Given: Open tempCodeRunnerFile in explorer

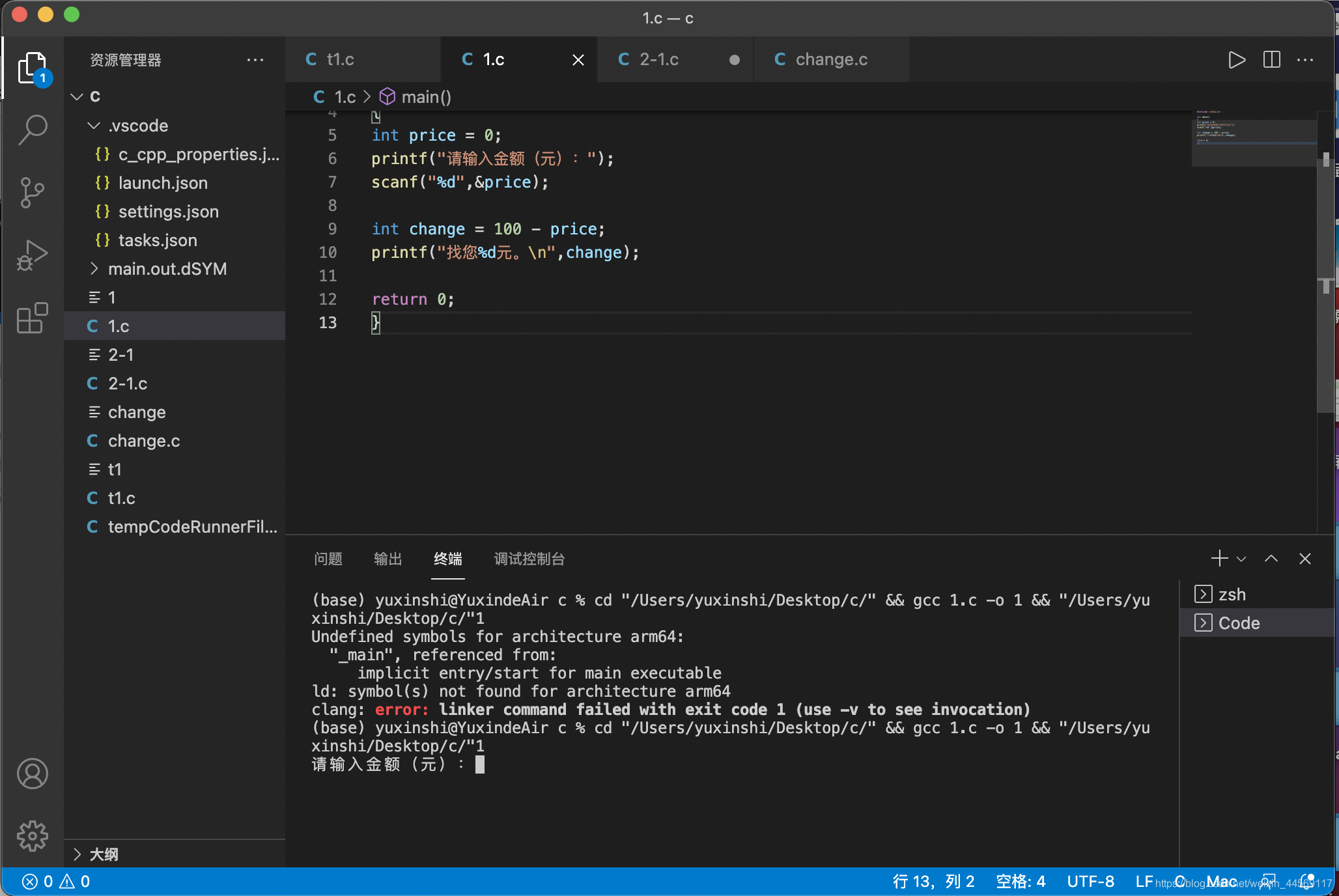Looking at the screenshot, I should click(x=175, y=526).
